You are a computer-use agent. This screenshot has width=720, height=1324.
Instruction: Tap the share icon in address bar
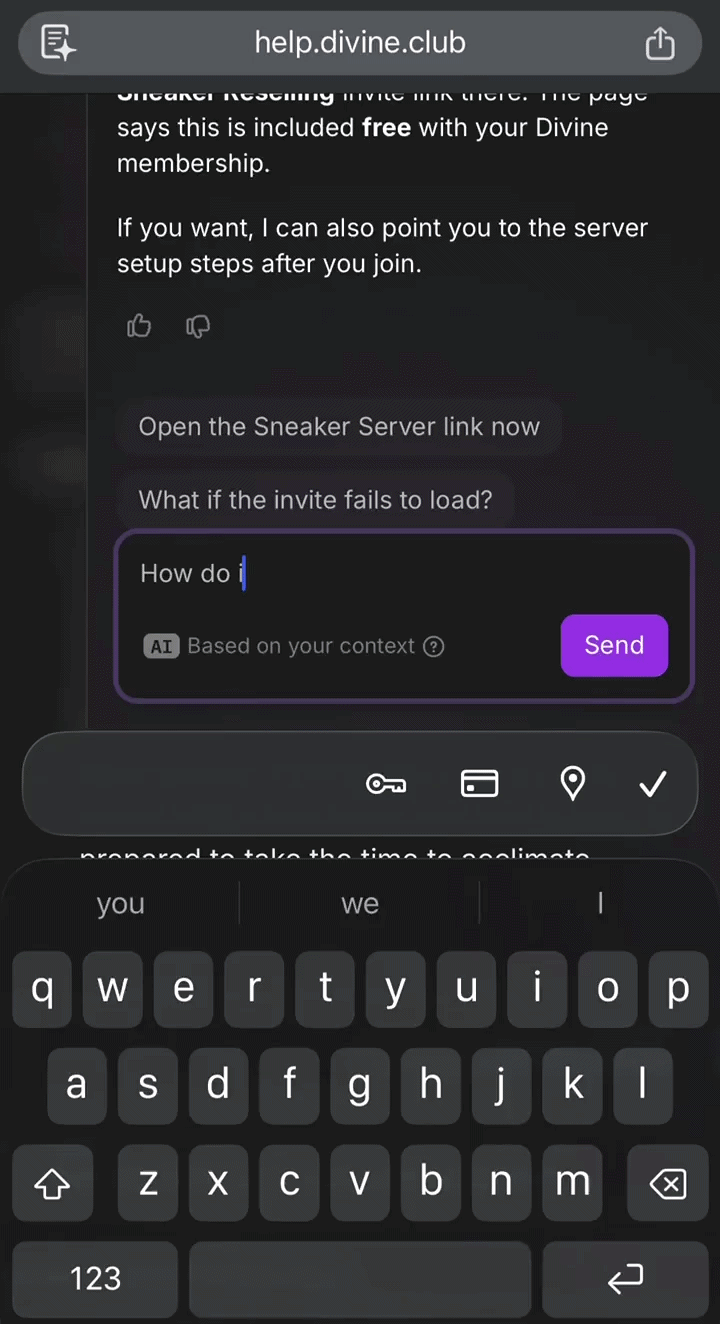coord(660,43)
